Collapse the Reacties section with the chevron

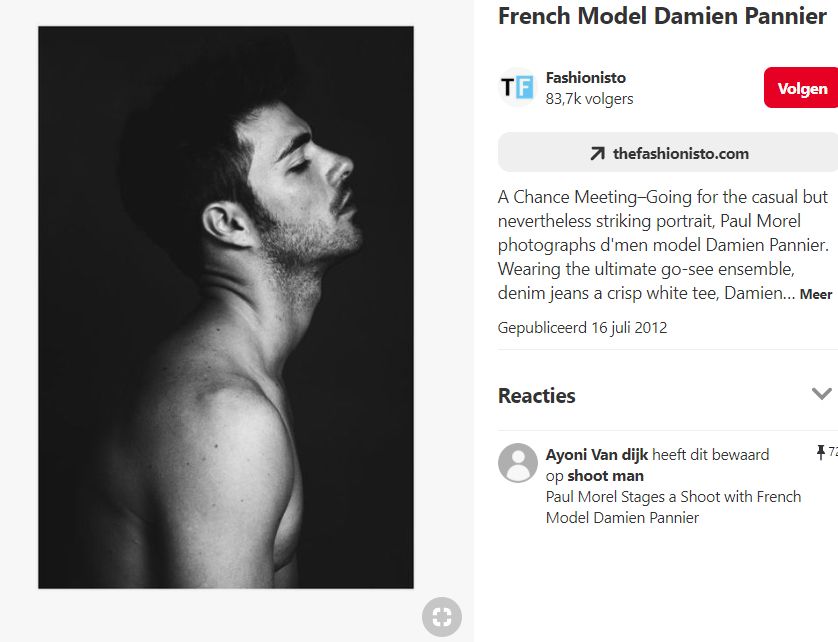pyautogui.click(x=821, y=394)
